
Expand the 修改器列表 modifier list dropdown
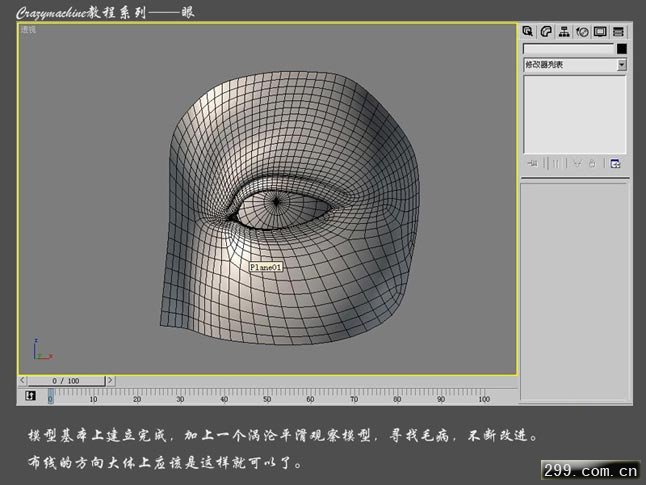pos(622,65)
